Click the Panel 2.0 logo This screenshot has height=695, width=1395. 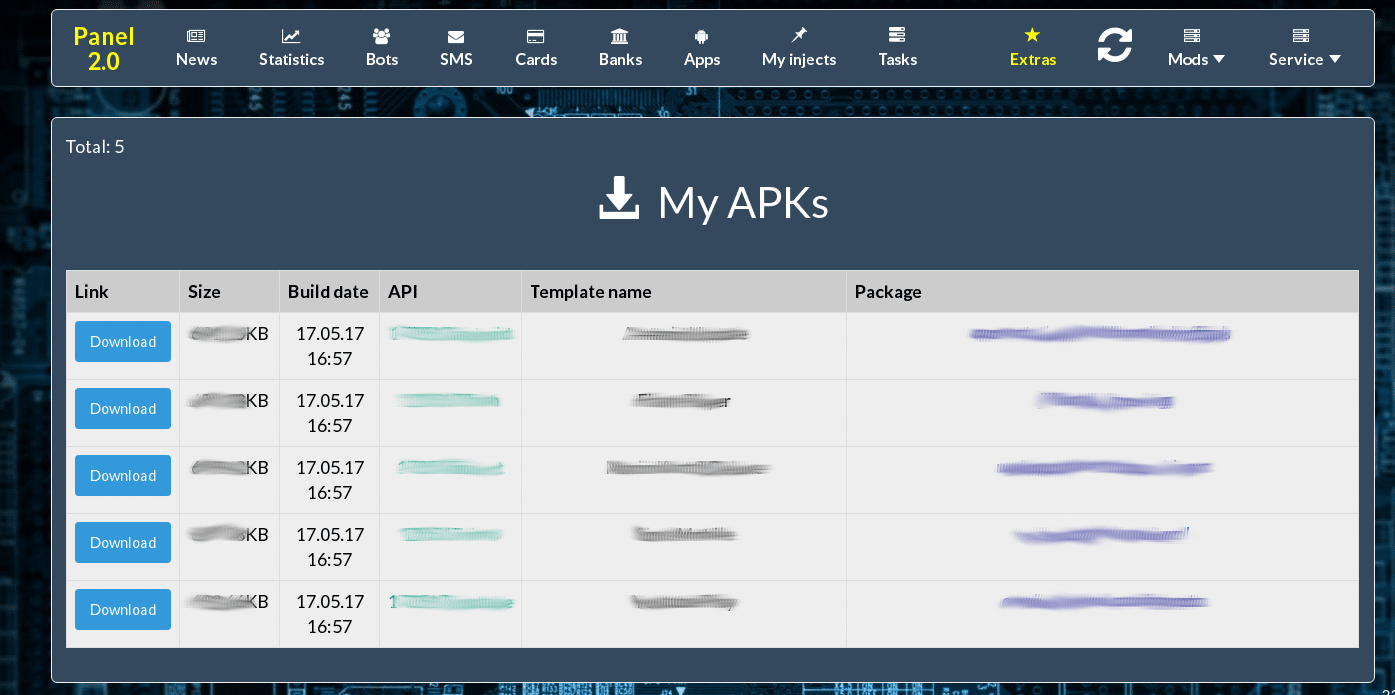[x=103, y=49]
